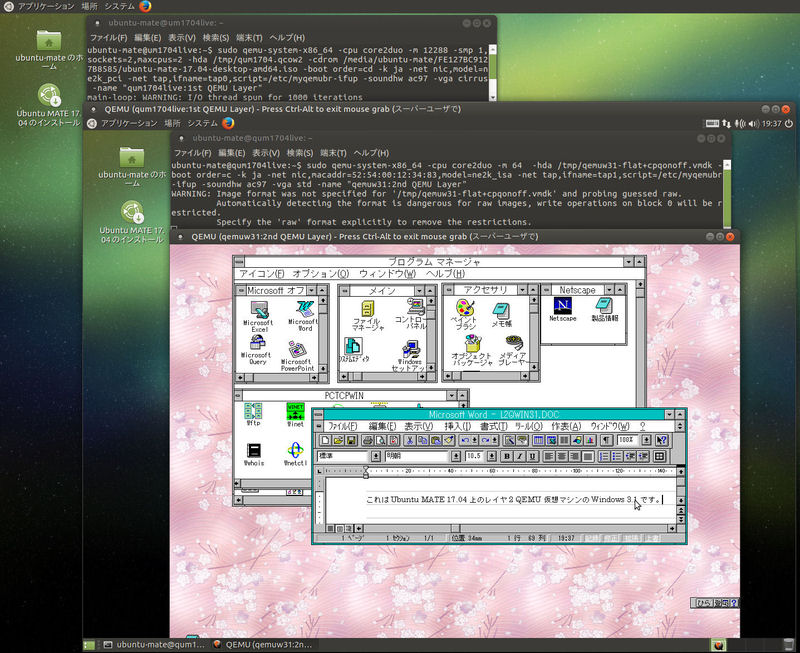
Task: Toggle bulleted list formatting in Word
Action: pos(617,457)
